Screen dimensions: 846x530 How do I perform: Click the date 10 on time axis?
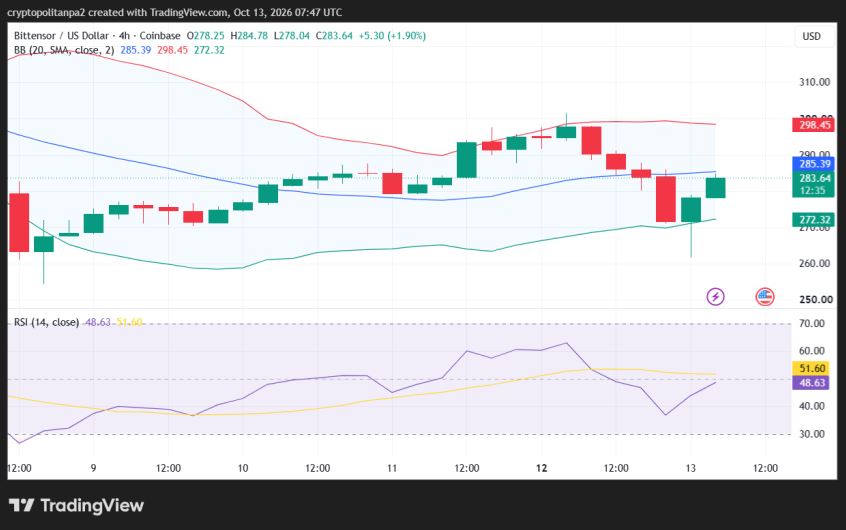(243, 468)
